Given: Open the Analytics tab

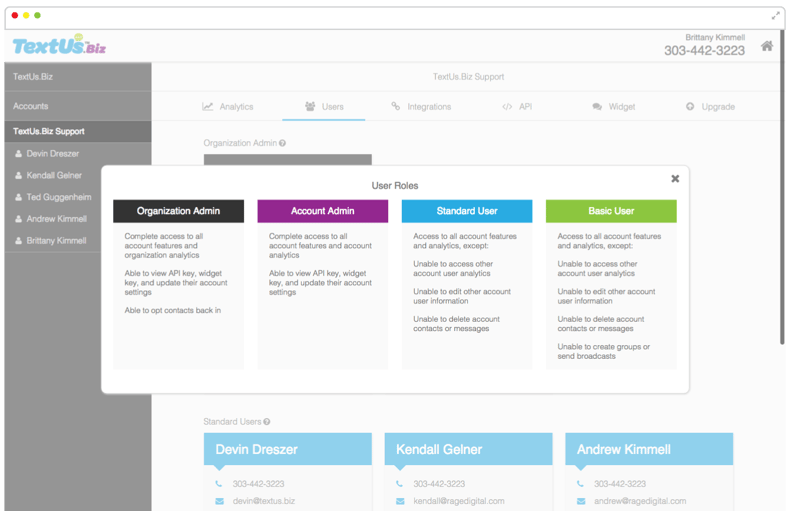Looking at the screenshot, I should [x=228, y=106].
